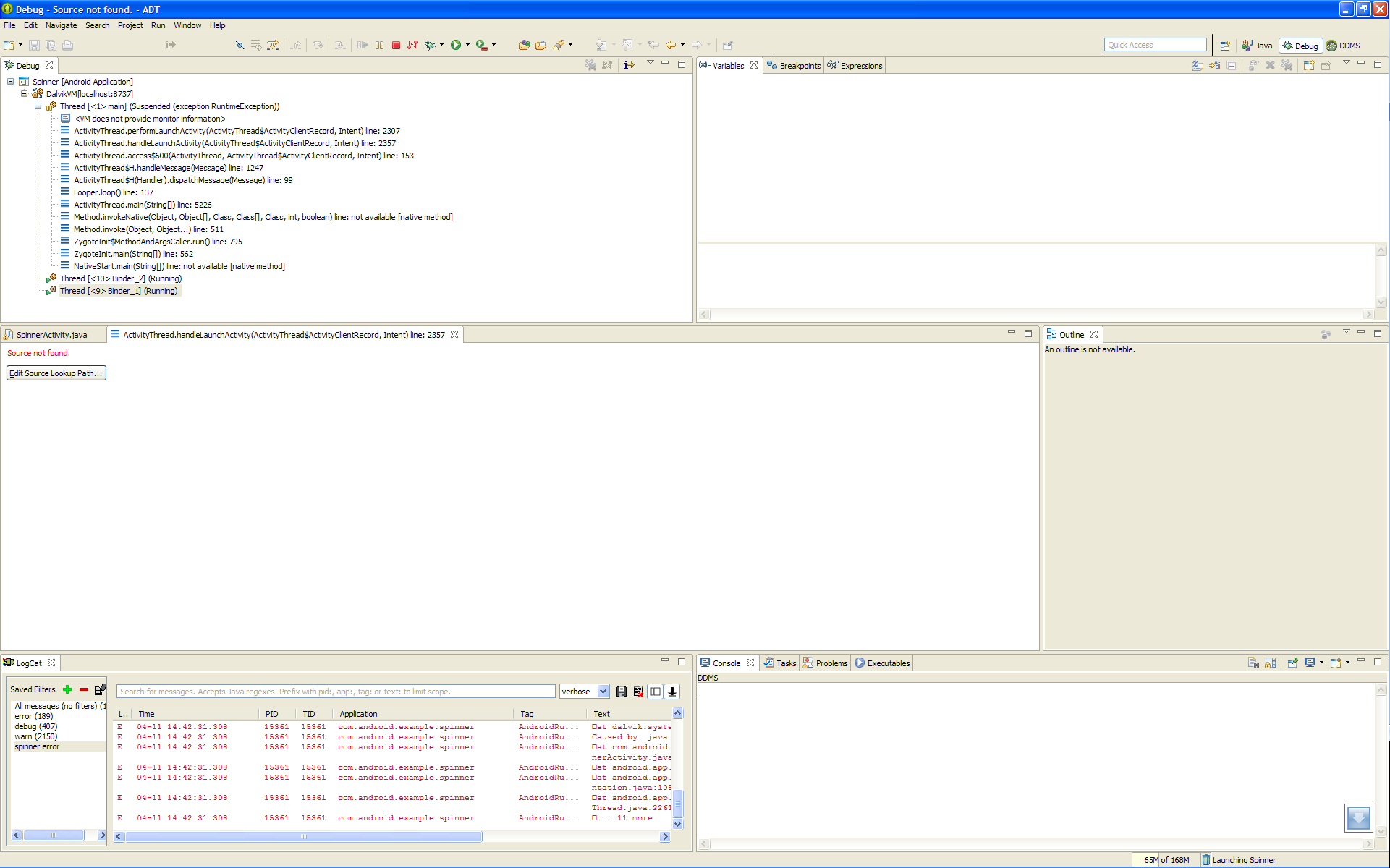
Task: Switch to the Expressions tab
Action: coord(855,66)
